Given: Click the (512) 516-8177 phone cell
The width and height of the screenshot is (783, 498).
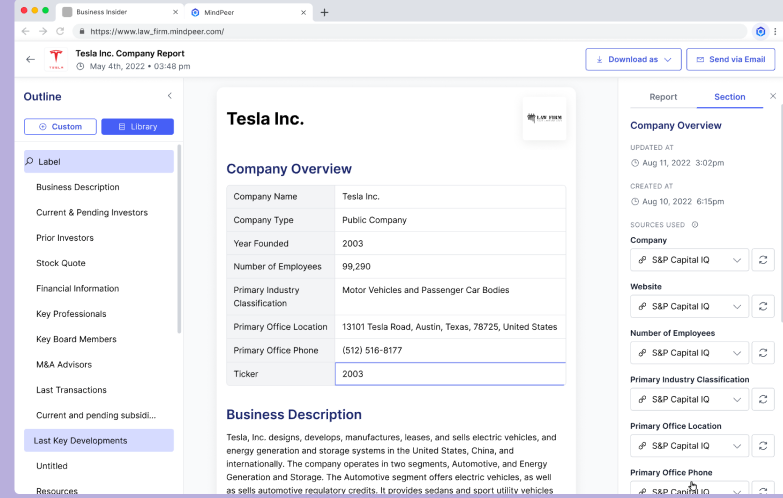Looking at the screenshot, I should coord(450,350).
